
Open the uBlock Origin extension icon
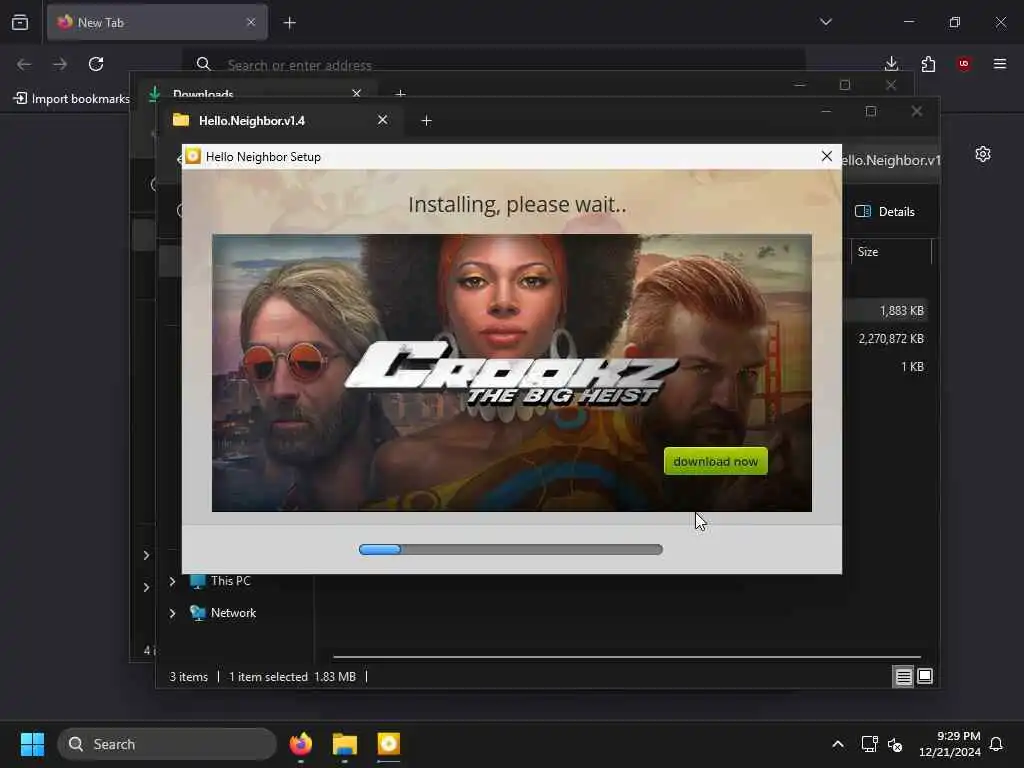pyautogui.click(x=964, y=64)
